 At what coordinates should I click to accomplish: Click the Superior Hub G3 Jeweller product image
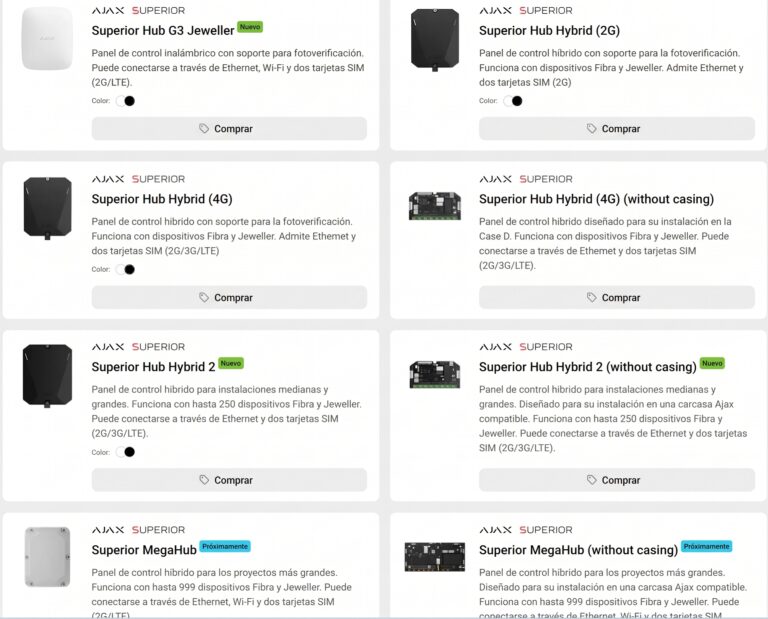47,38
